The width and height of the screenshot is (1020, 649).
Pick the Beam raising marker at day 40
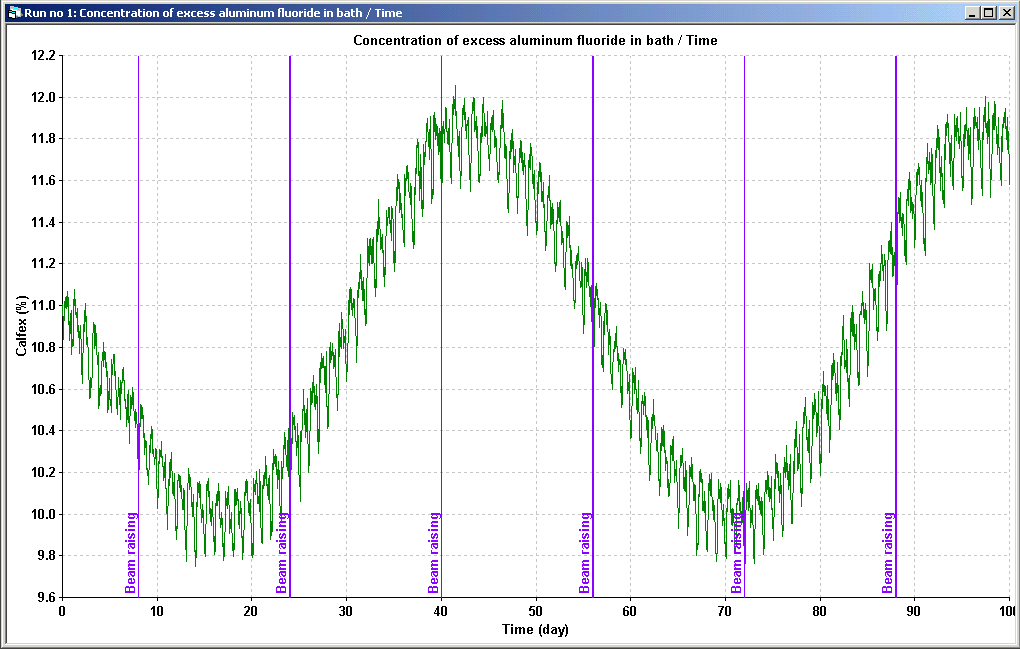click(434, 553)
